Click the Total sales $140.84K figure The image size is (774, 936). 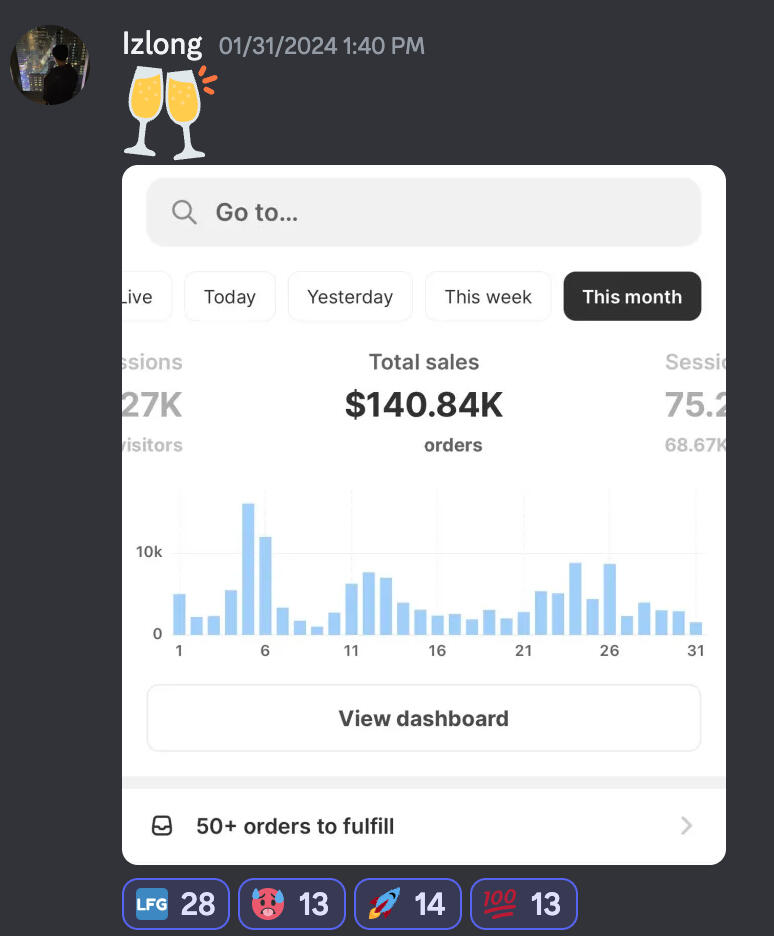pos(424,404)
